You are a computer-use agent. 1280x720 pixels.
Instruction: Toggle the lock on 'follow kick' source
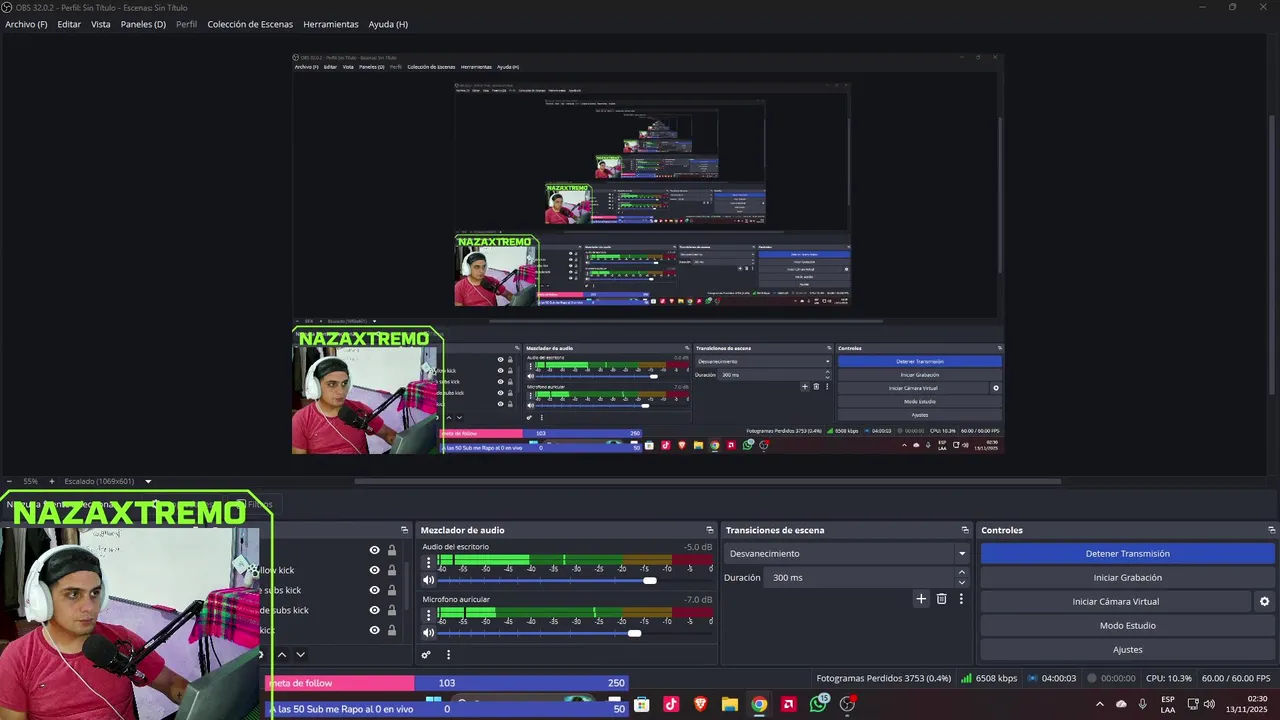coord(392,570)
